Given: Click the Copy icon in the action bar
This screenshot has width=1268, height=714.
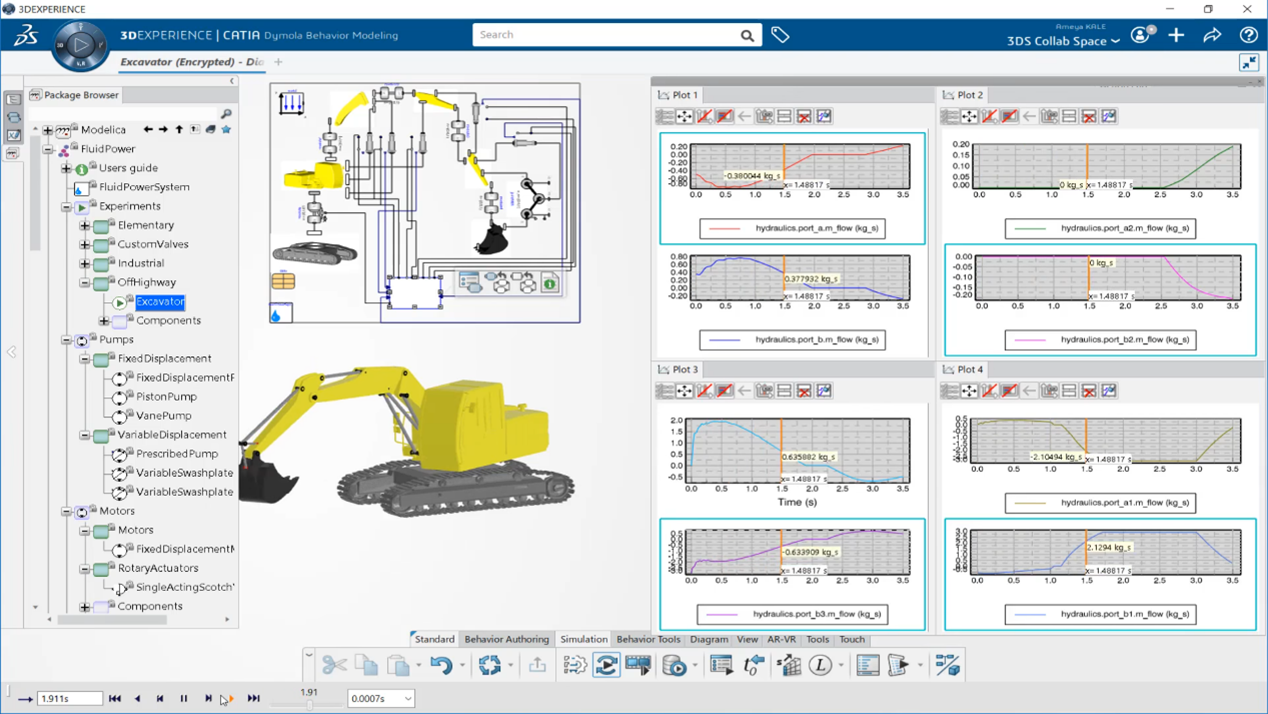Looking at the screenshot, I should tap(366, 665).
